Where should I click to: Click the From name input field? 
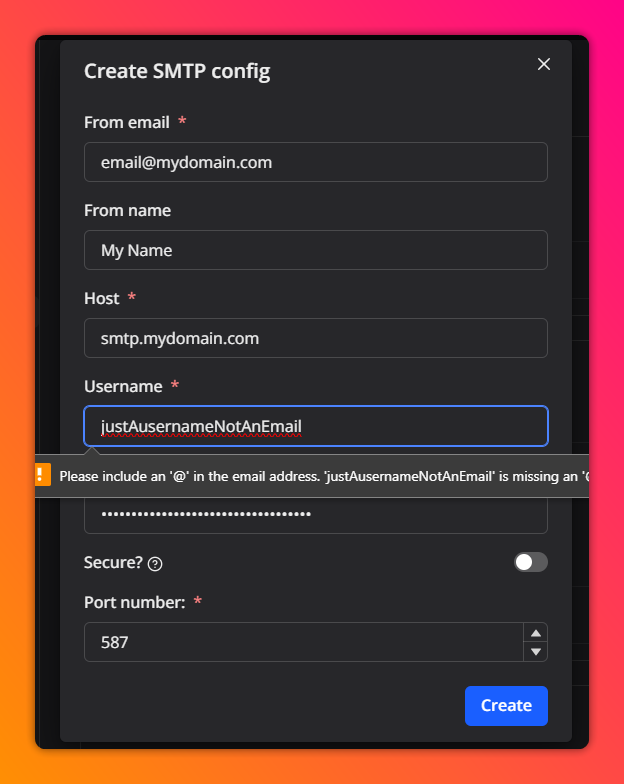pyautogui.click(x=316, y=250)
